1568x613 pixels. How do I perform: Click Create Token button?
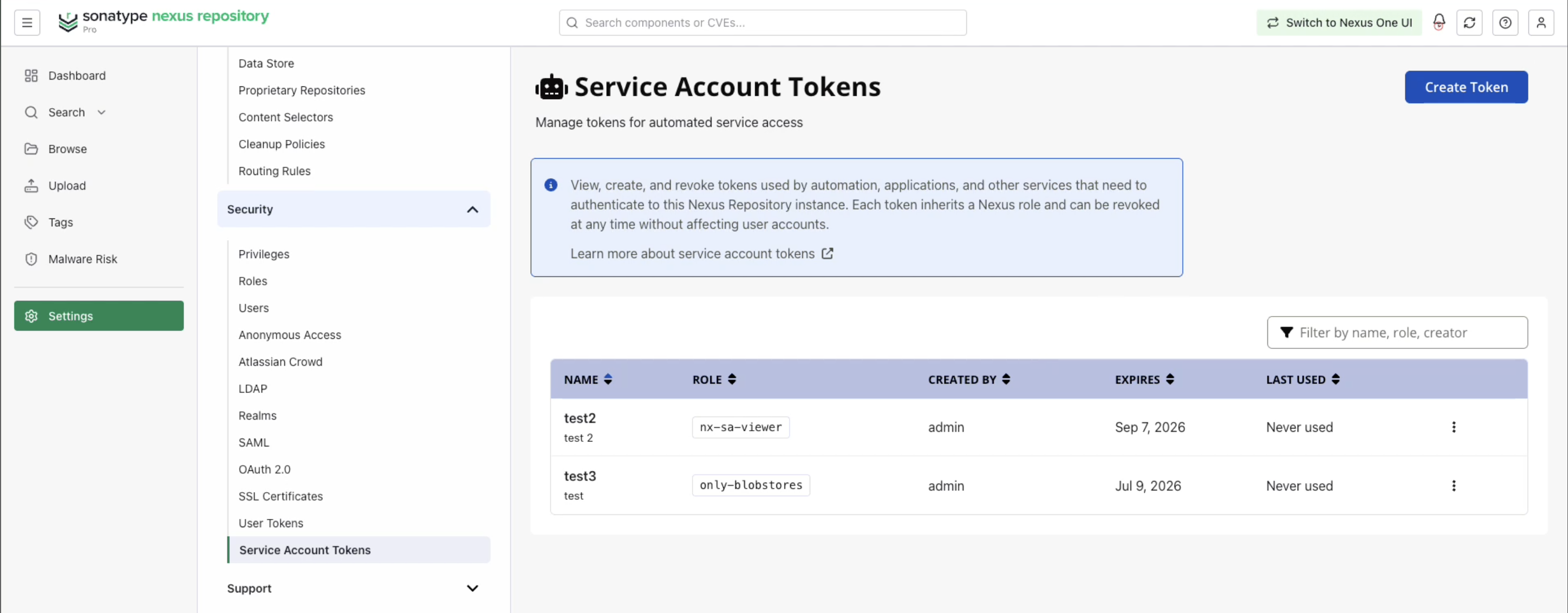[1466, 87]
